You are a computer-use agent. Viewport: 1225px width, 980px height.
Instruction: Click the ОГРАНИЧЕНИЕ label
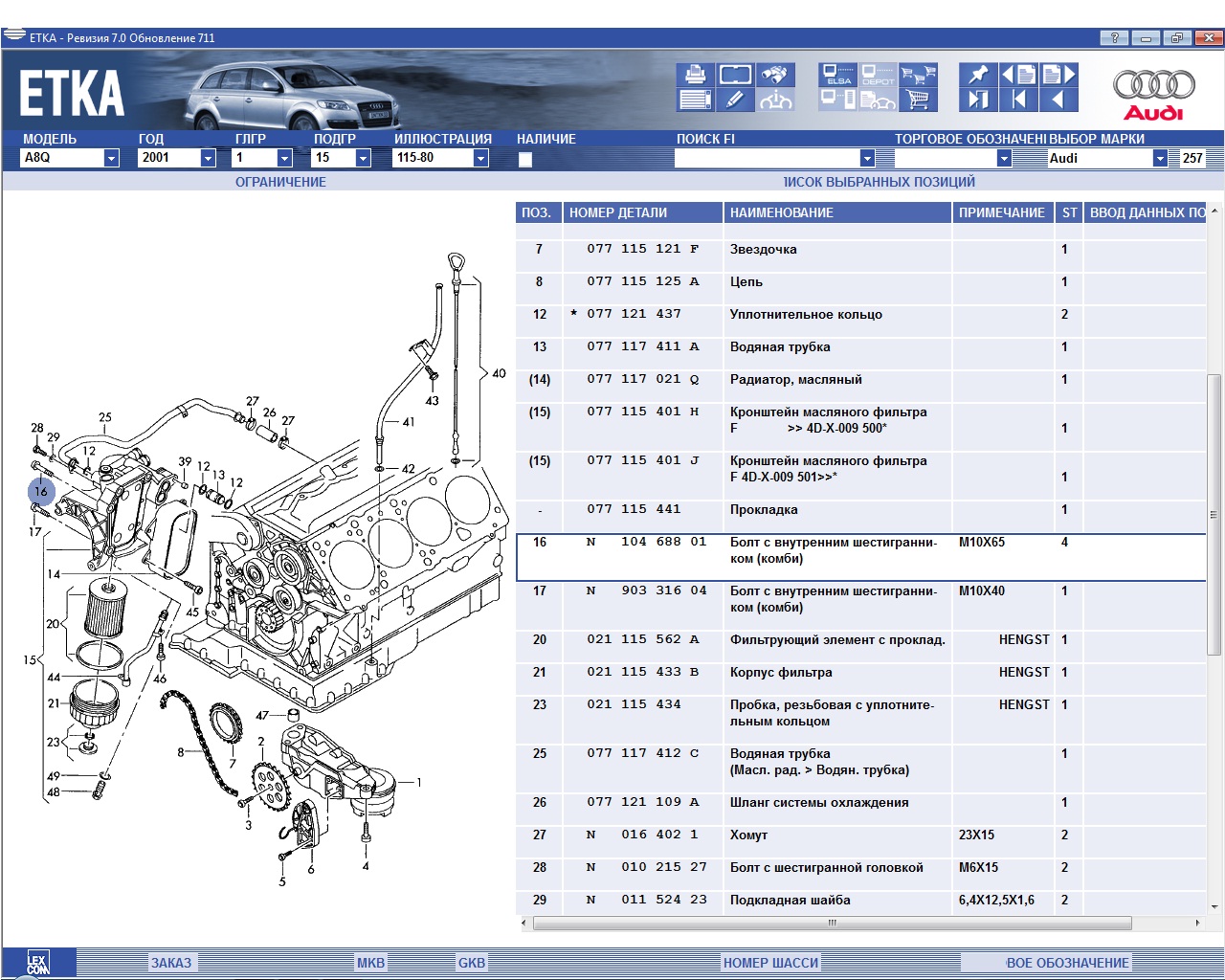pyautogui.click(x=280, y=182)
